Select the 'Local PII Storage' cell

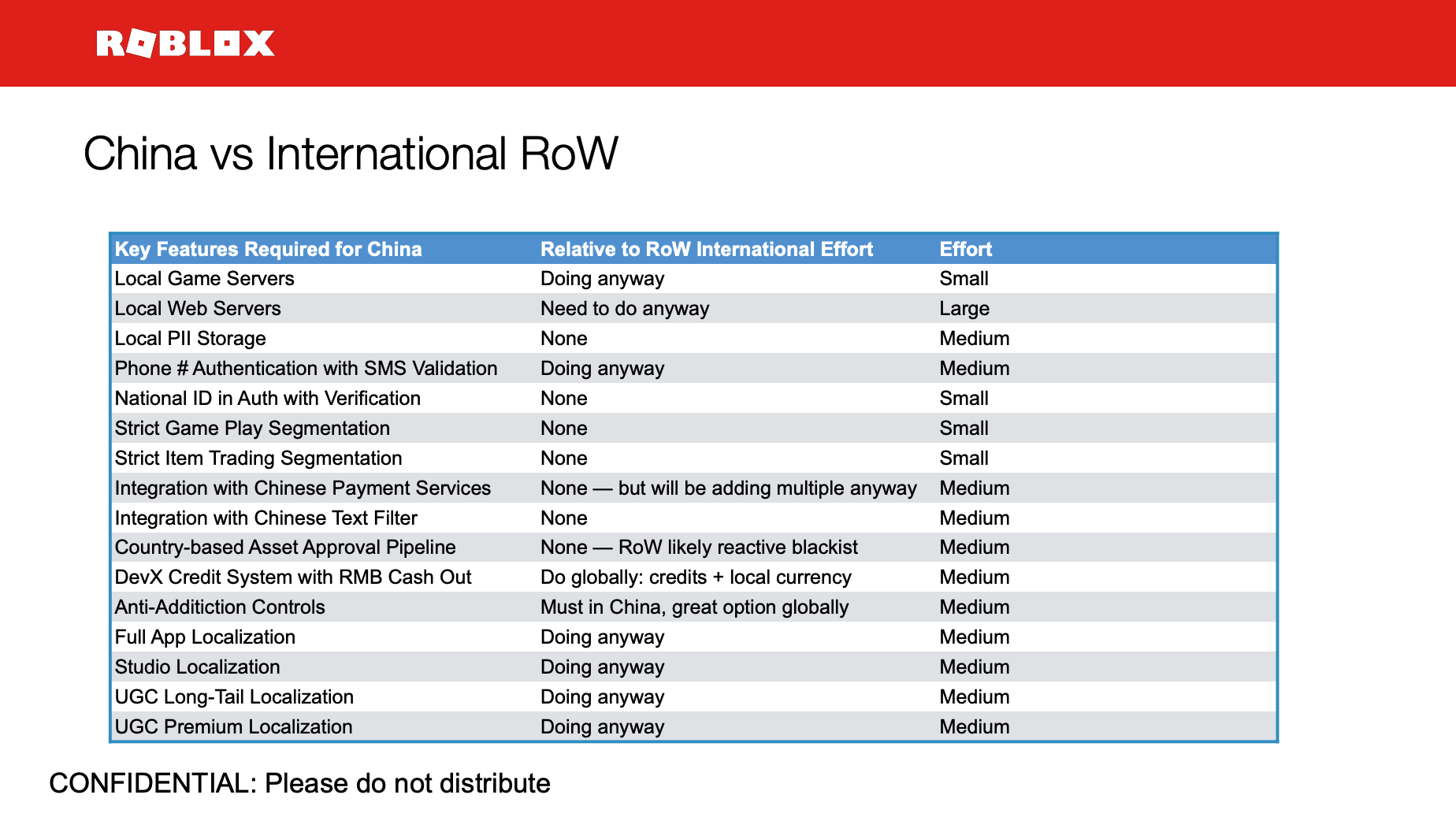191,339
